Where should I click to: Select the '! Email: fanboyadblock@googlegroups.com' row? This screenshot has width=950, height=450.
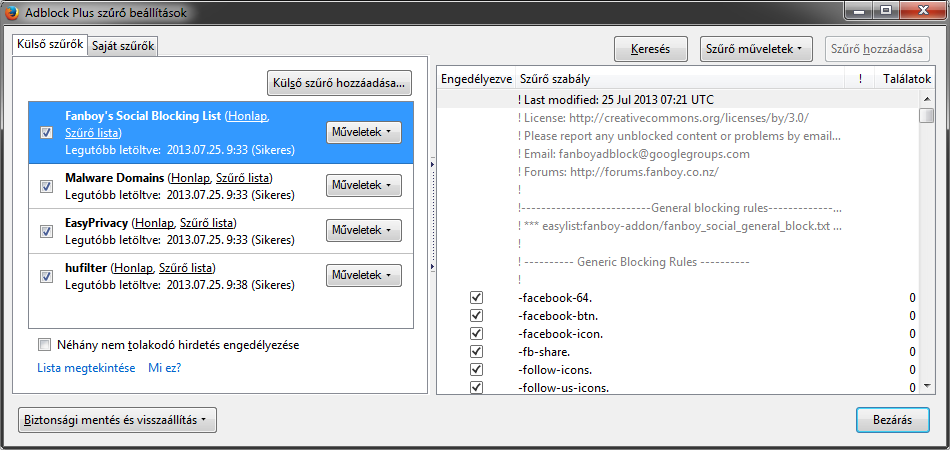(x=677, y=154)
